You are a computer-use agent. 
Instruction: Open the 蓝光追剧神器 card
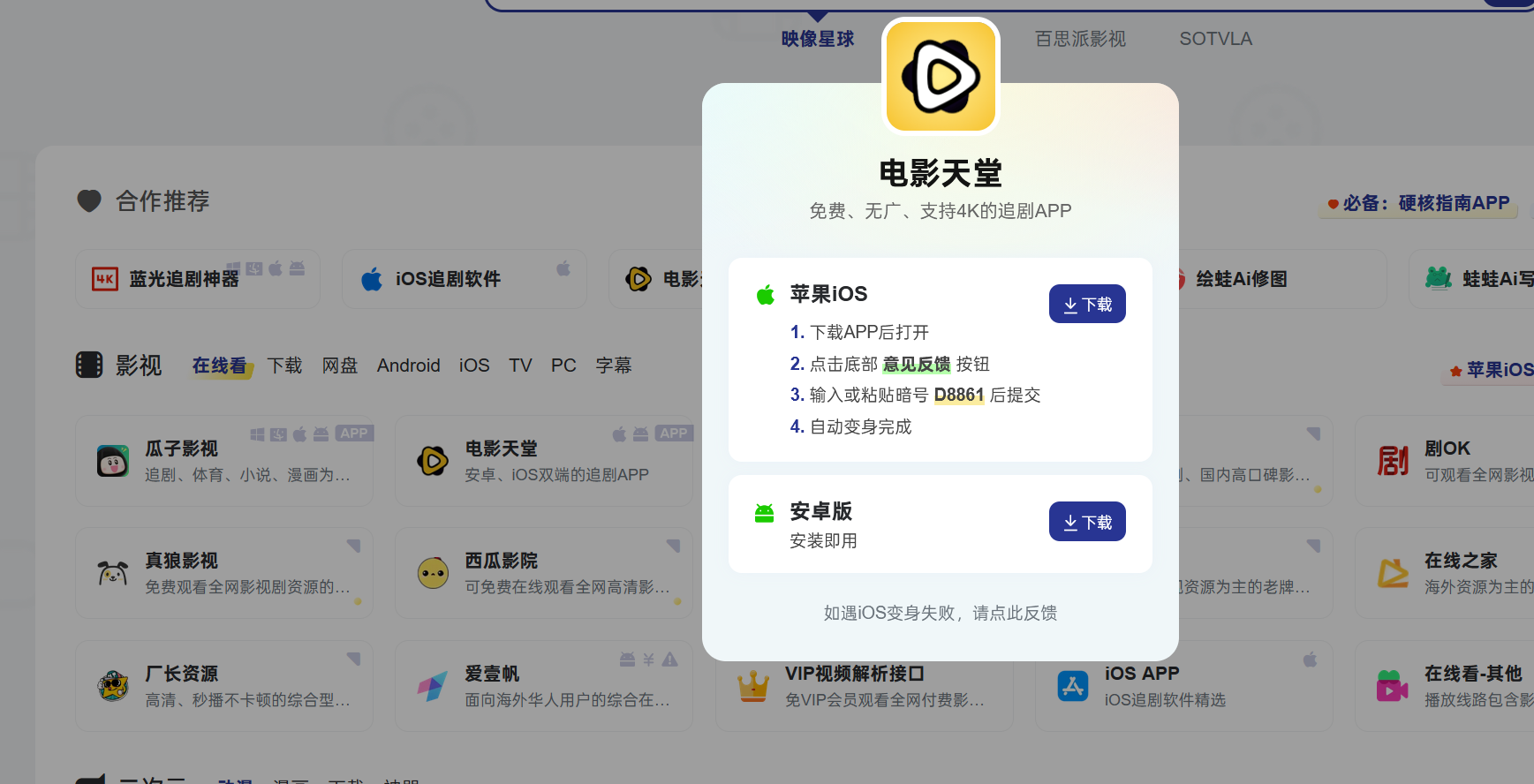pyautogui.click(x=198, y=279)
